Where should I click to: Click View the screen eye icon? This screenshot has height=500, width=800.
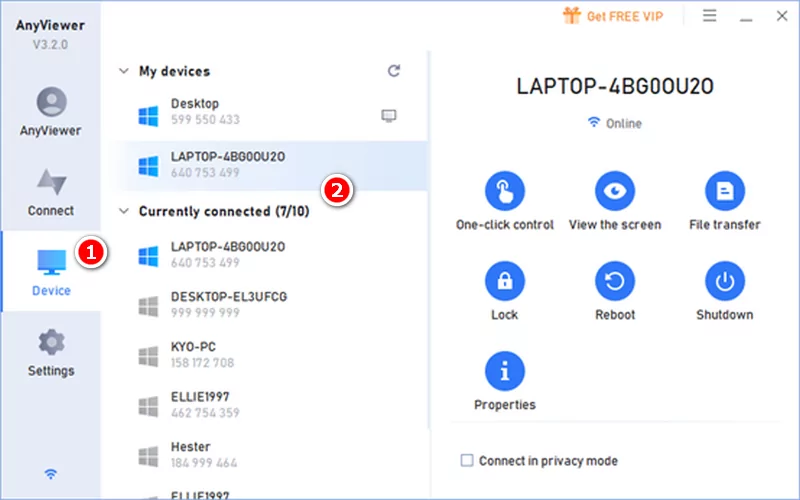point(615,191)
